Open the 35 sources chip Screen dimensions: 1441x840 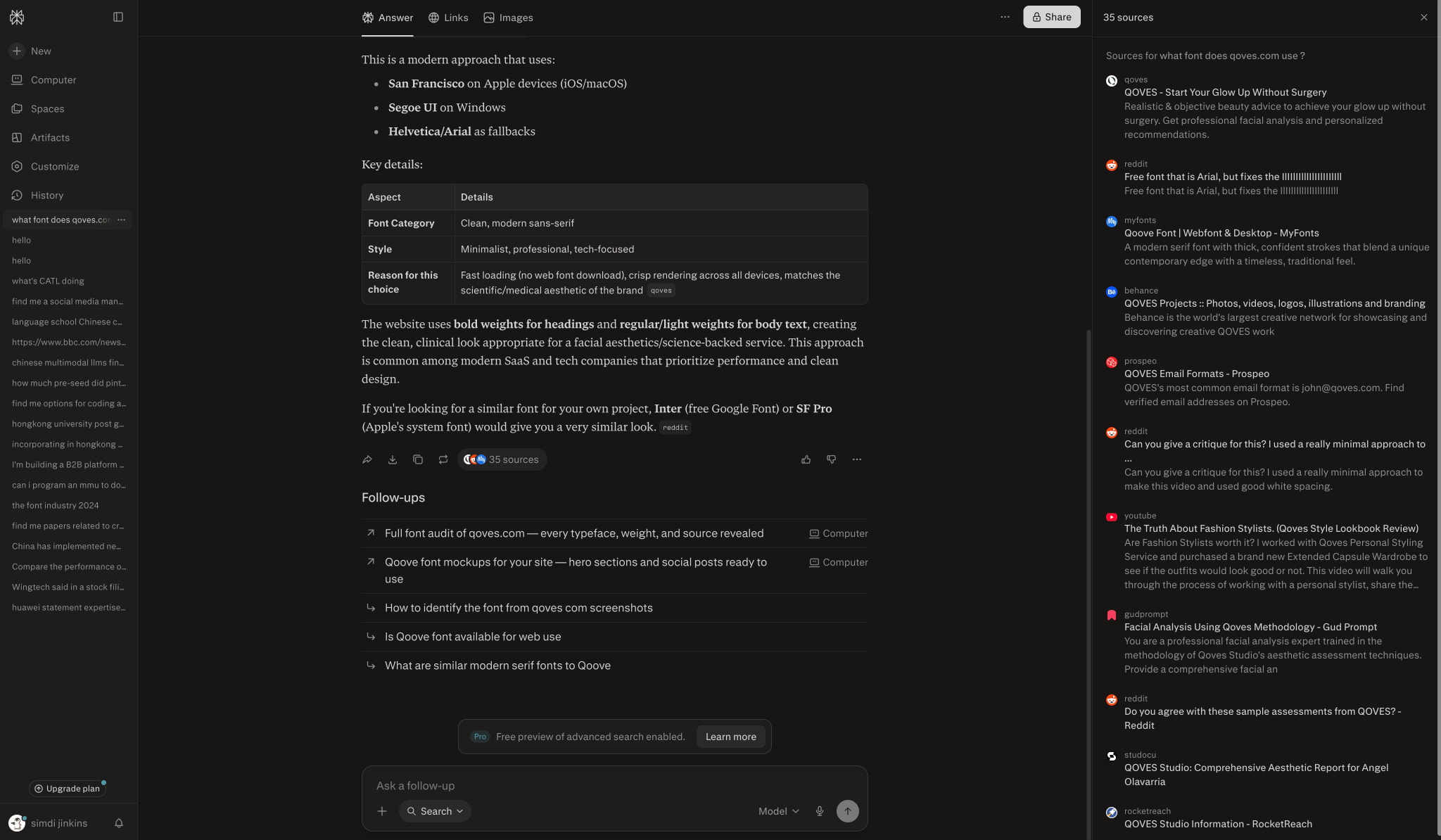point(502,460)
